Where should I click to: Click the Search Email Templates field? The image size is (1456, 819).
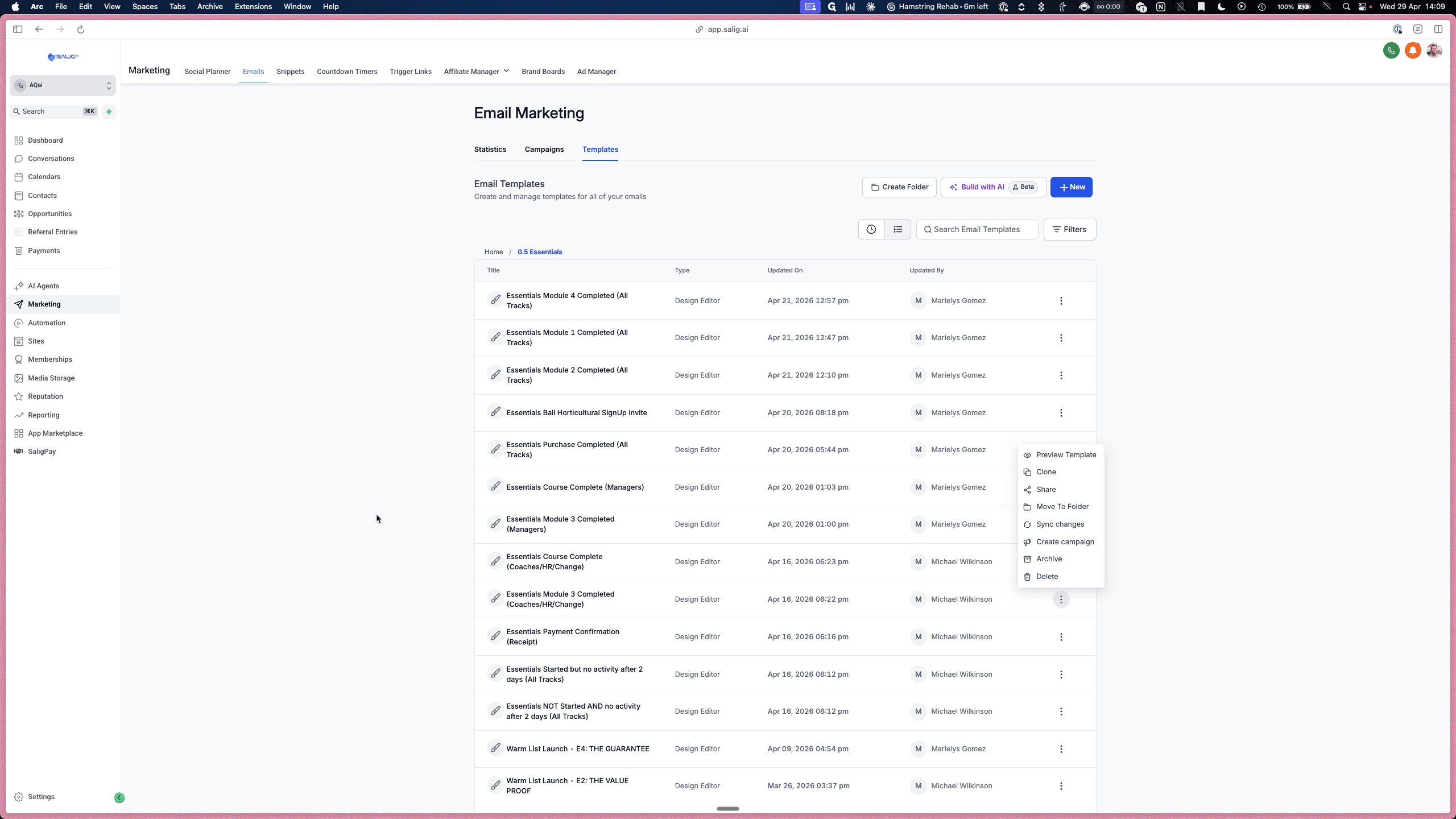[977, 229]
